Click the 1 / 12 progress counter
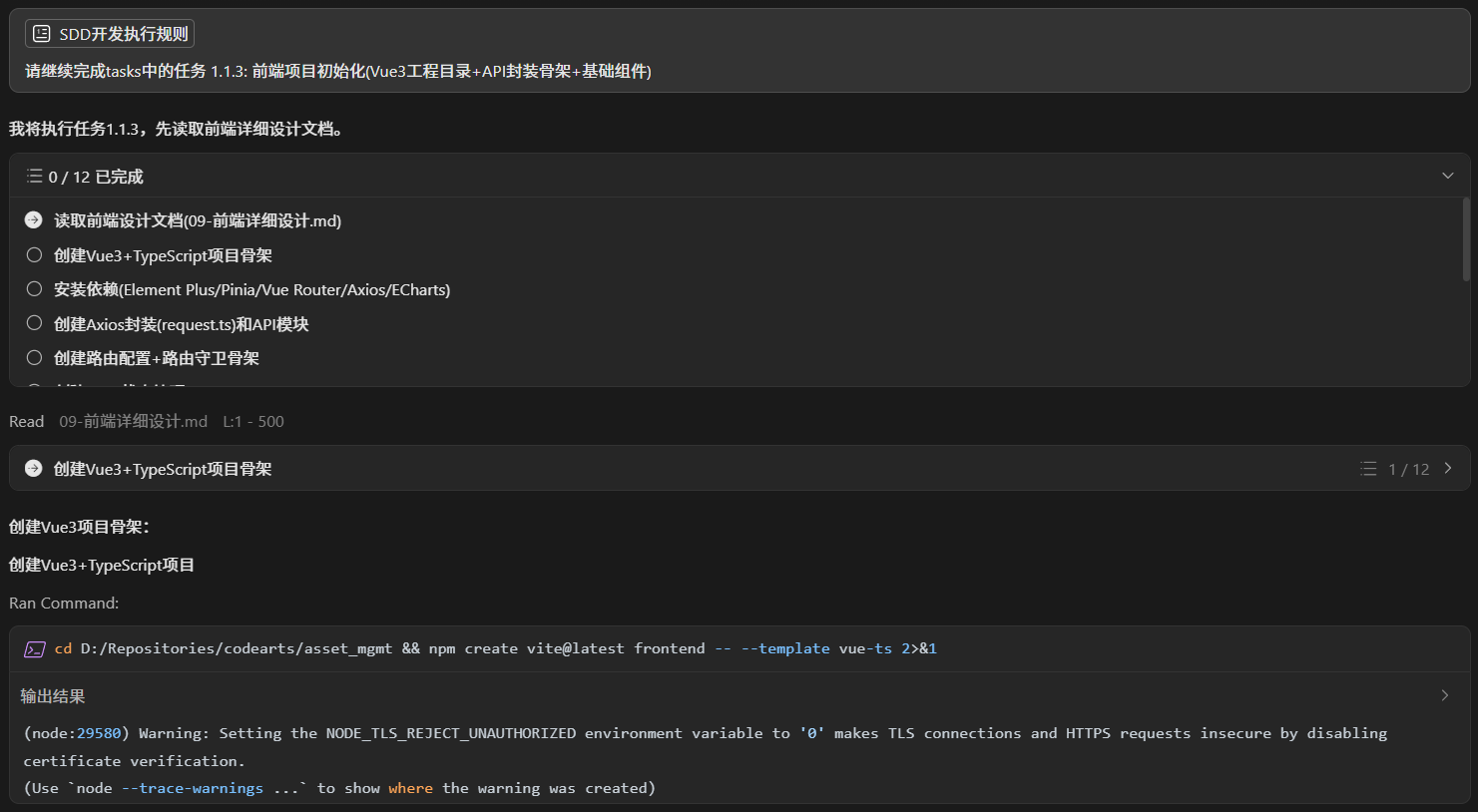This screenshot has height=812, width=1478. [x=1409, y=470]
